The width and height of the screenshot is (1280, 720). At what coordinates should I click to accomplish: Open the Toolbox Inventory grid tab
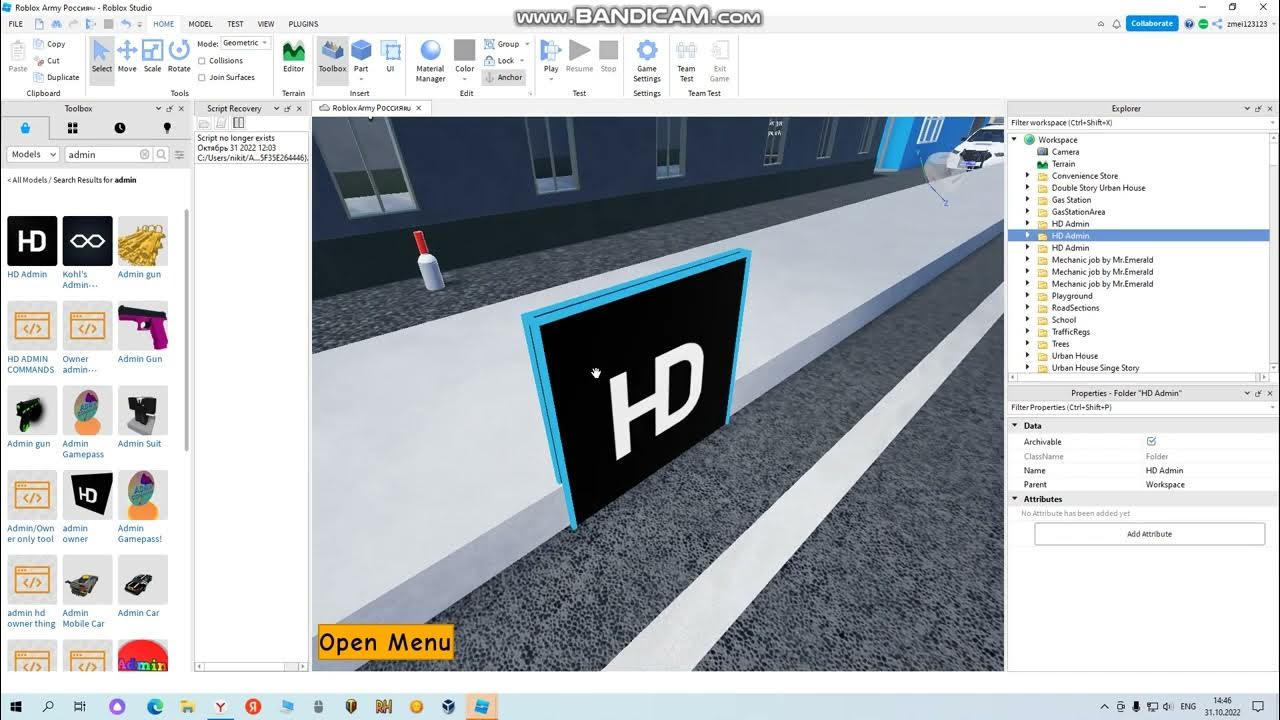point(72,128)
